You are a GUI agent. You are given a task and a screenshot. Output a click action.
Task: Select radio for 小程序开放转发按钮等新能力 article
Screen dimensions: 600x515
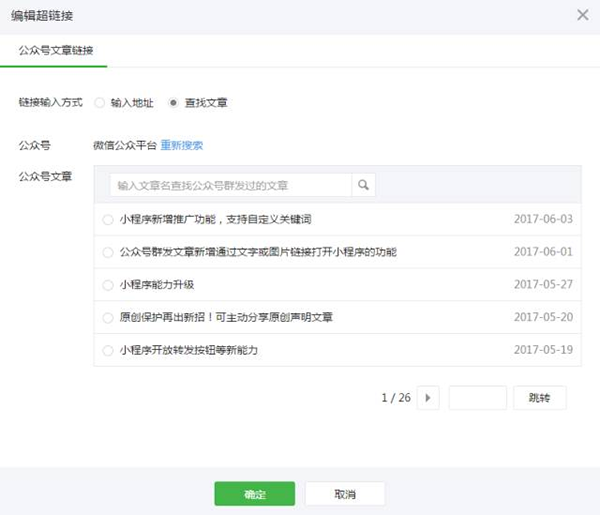coord(108,351)
